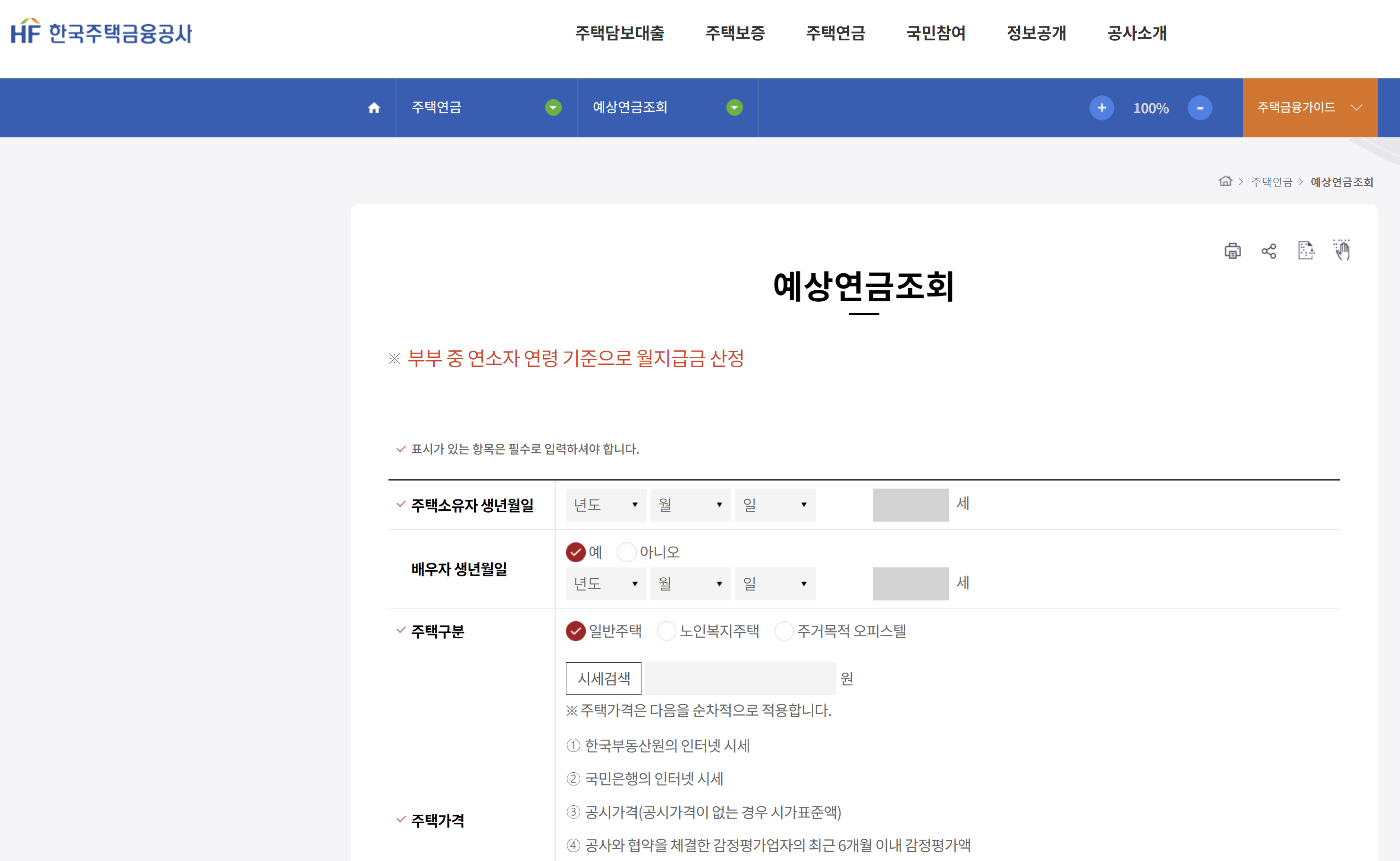The image size is (1400, 861).
Task: Click the hand gesture accessibility icon
Action: tap(1342, 249)
